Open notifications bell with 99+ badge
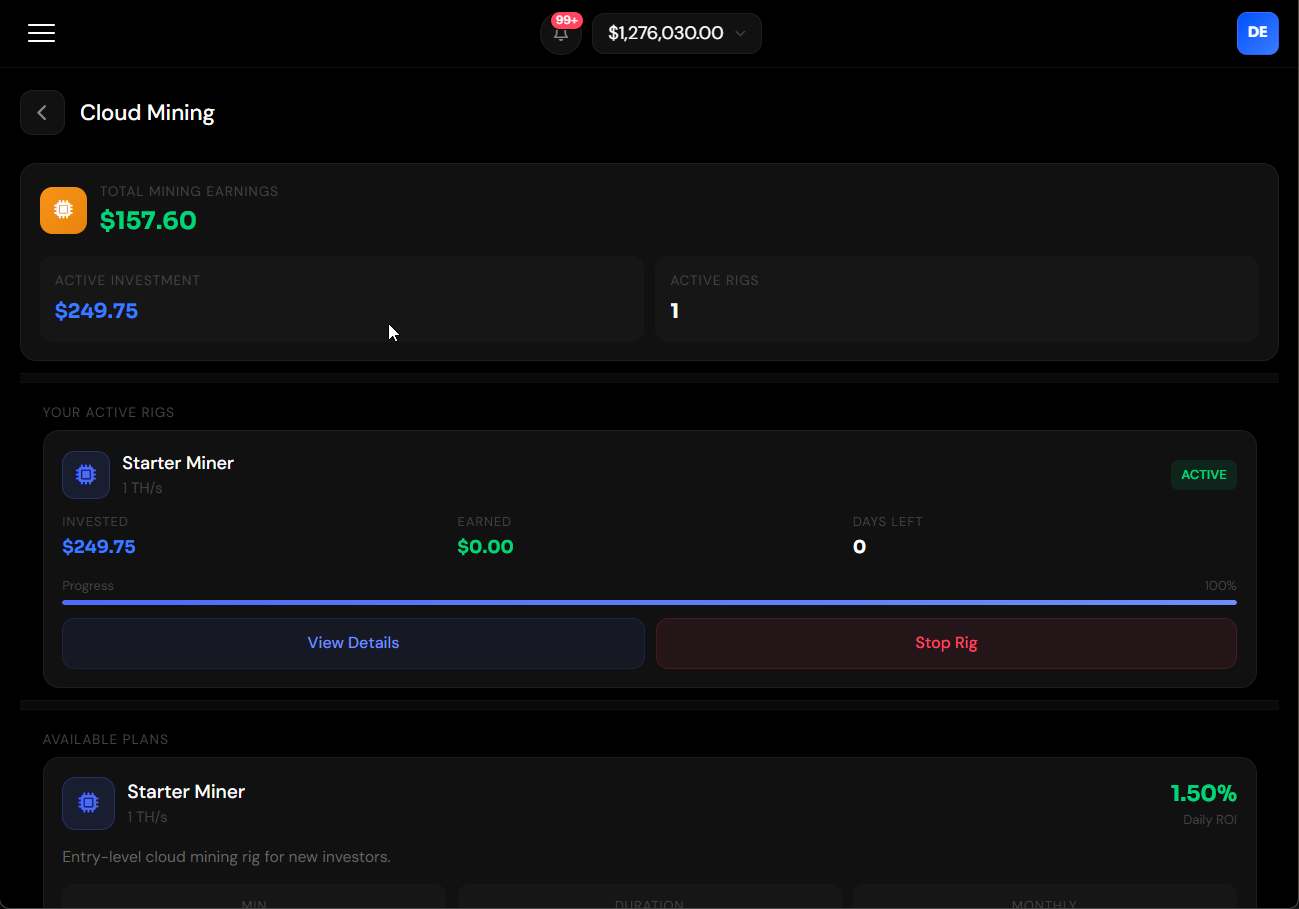This screenshot has height=909, width=1299. tap(561, 33)
